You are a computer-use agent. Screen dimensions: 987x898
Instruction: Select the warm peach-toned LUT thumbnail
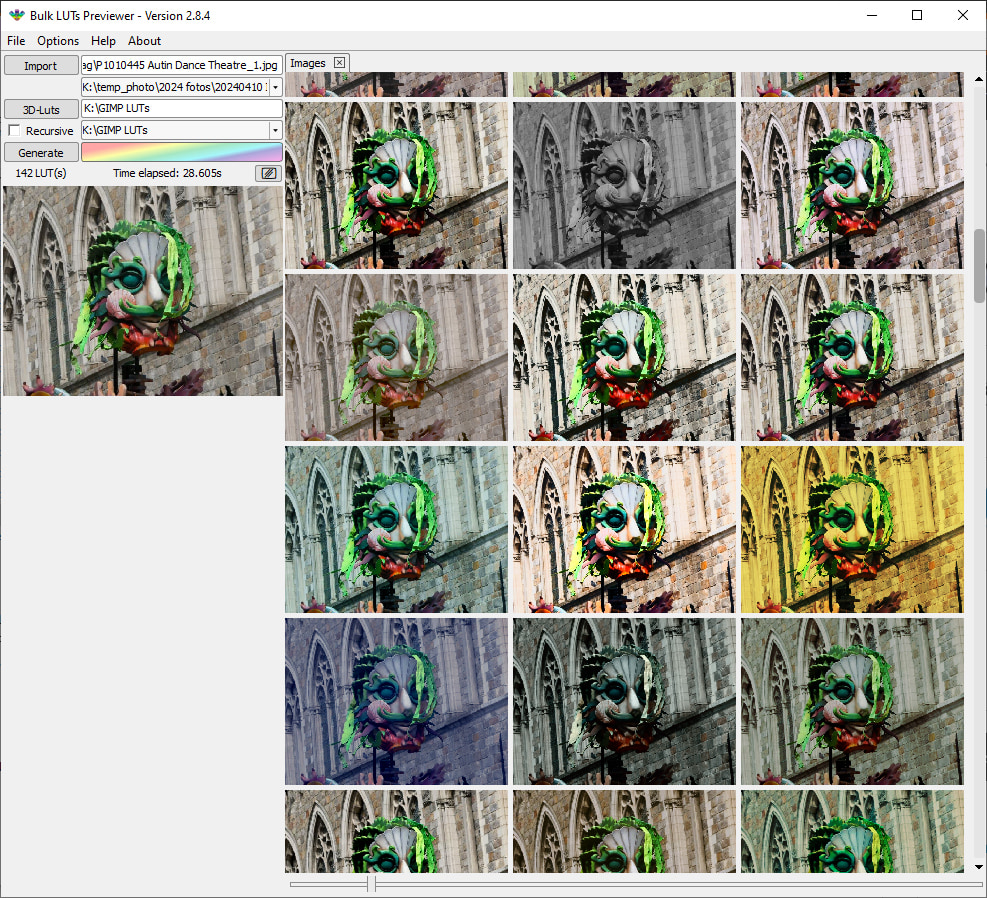click(624, 529)
